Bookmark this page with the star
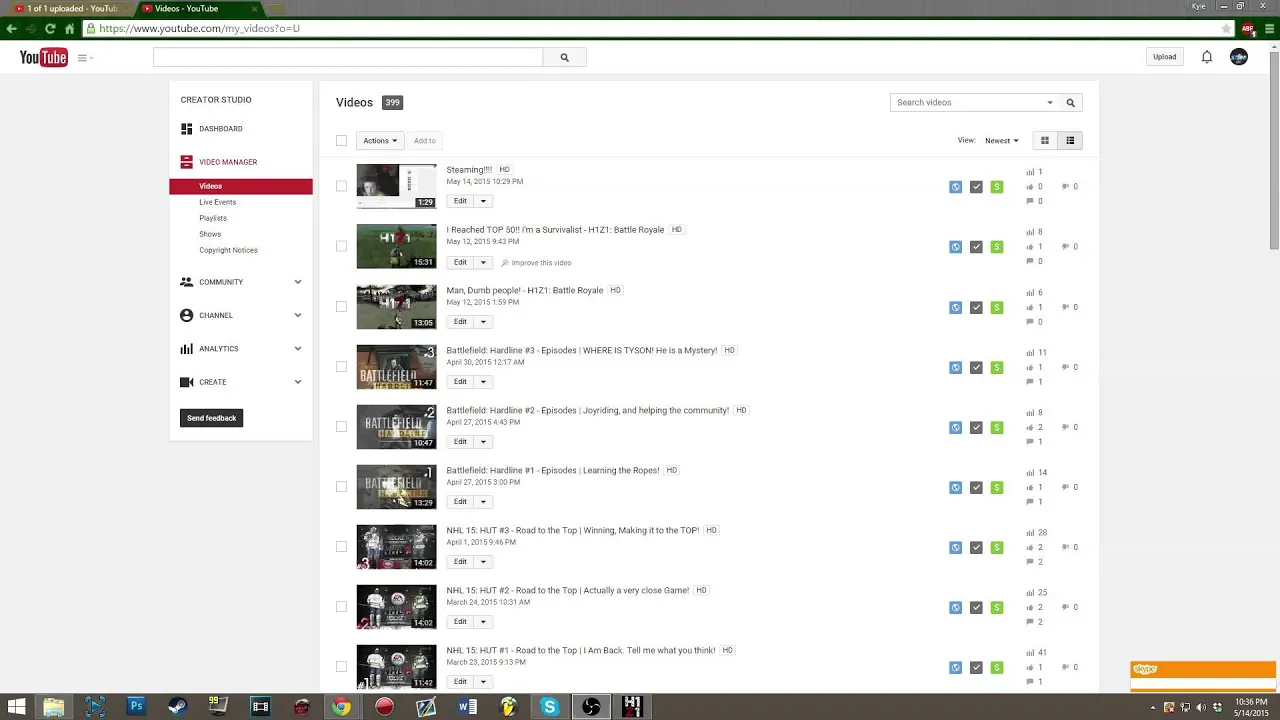The image size is (1280, 720). click(1226, 29)
